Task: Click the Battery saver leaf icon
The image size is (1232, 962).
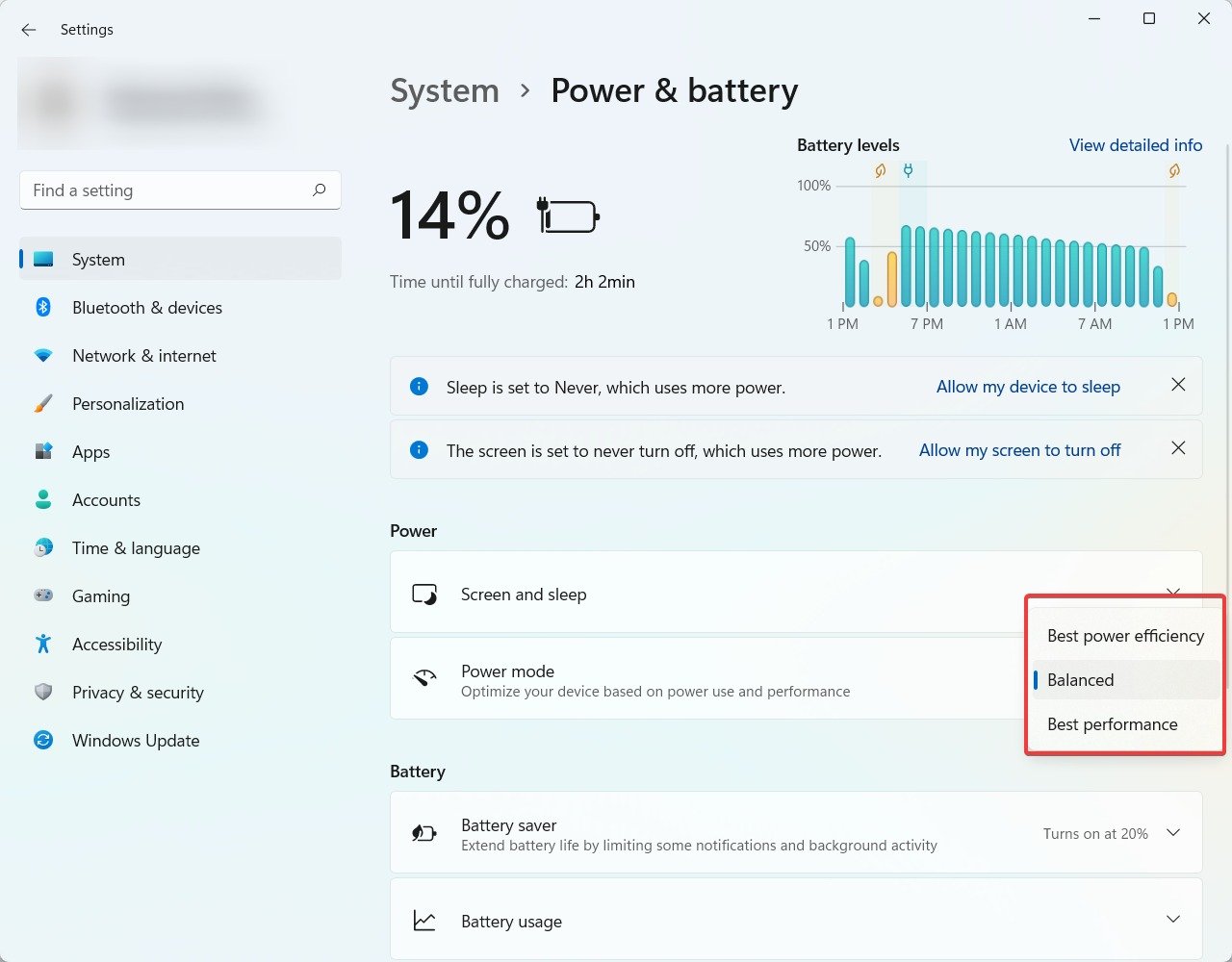Action: (x=424, y=833)
